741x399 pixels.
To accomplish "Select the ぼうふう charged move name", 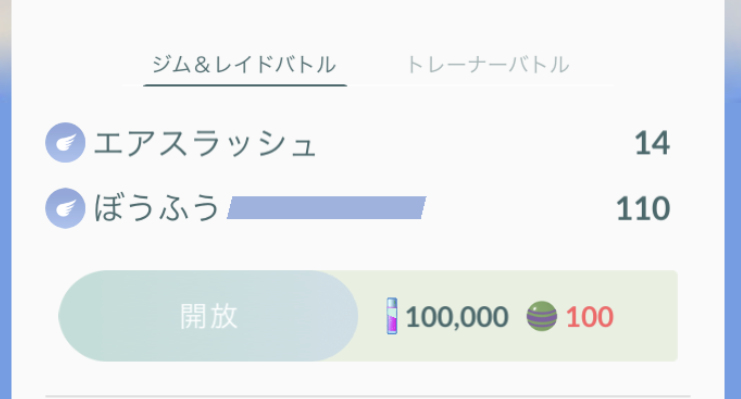I will (x=157, y=208).
